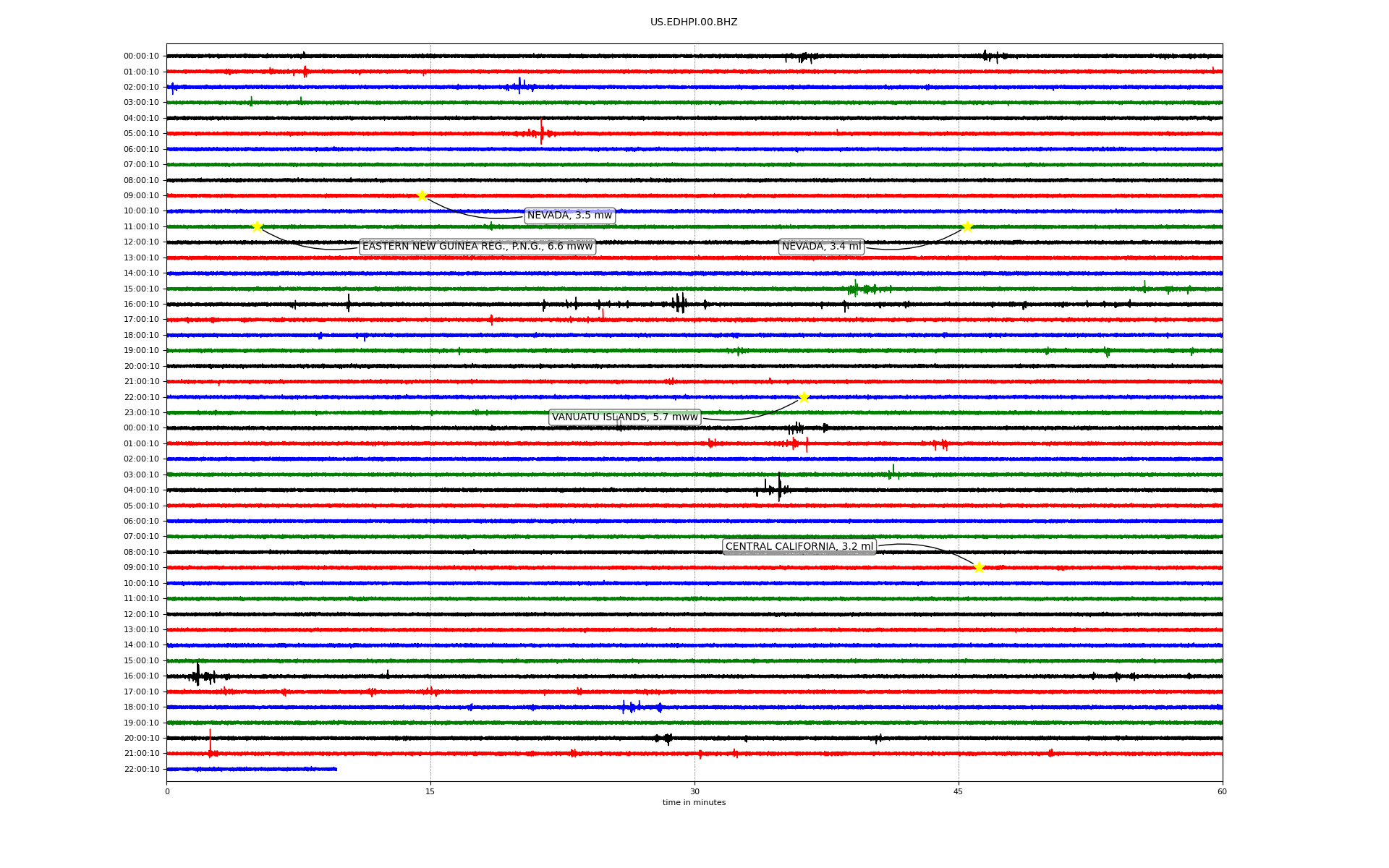Click the EASTERN NEW GUINEA REG. 6.6 mww label
Image resolution: width=1389 pixels, height=868 pixels.
click(x=477, y=247)
